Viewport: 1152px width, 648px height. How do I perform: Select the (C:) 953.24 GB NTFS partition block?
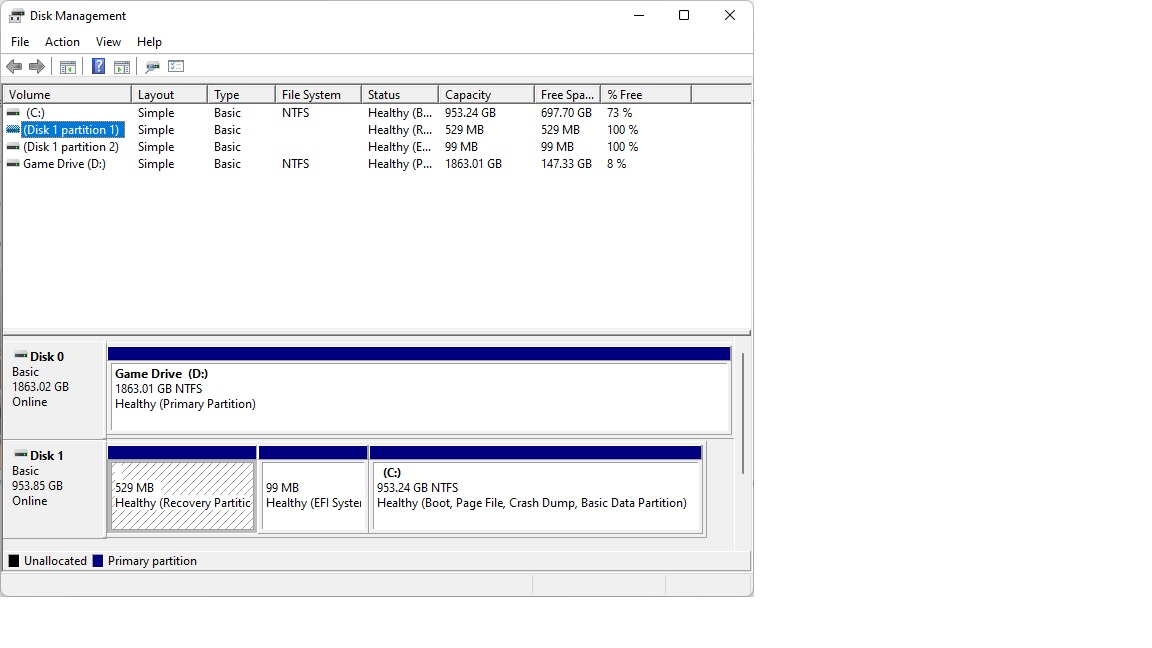536,489
